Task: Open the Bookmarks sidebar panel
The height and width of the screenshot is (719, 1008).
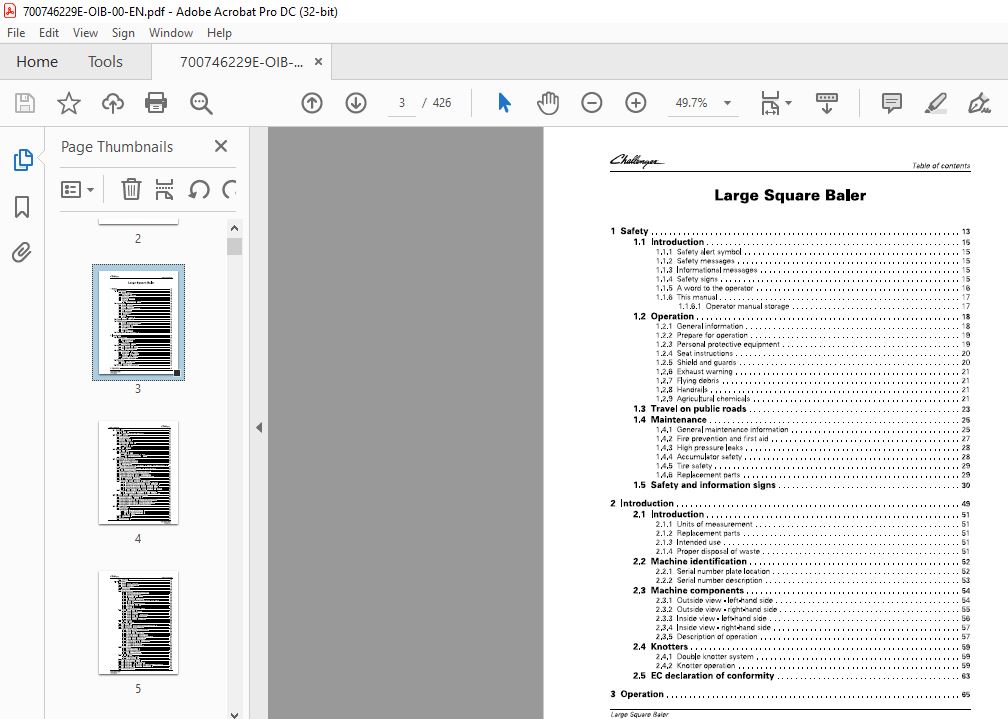Action: tap(22, 207)
